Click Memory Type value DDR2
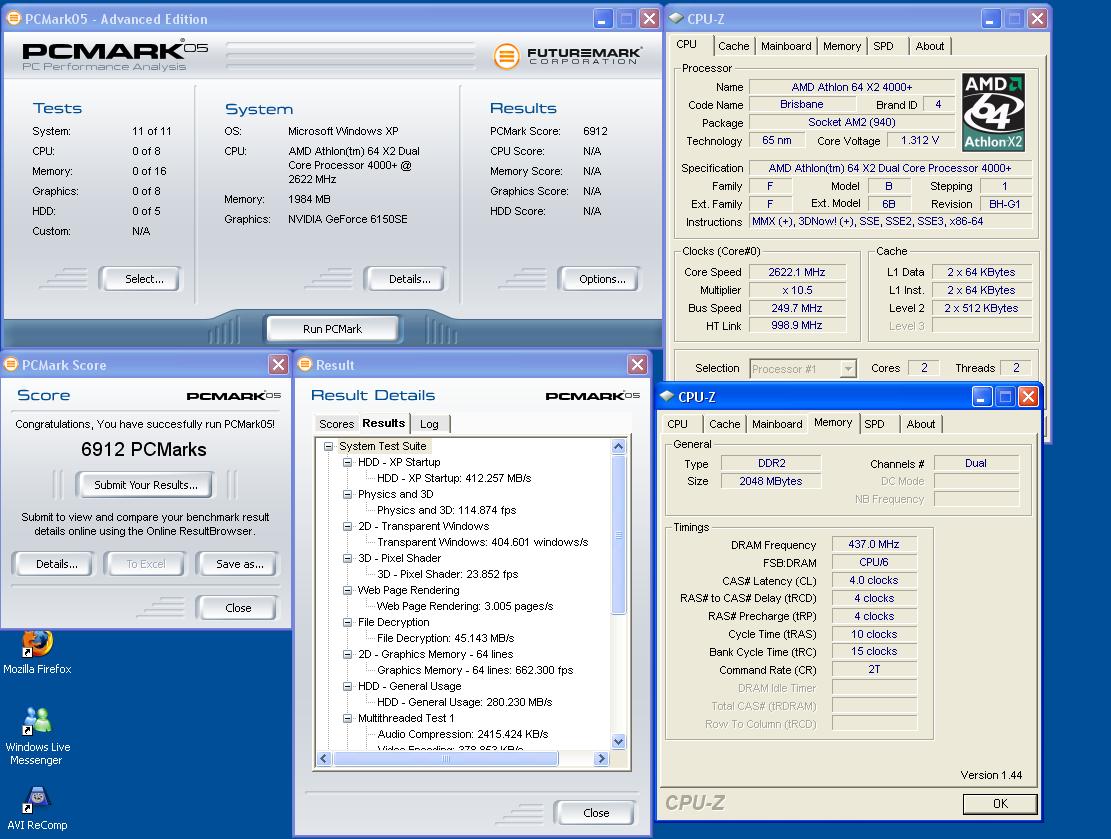This screenshot has width=1111, height=839. pyautogui.click(x=771, y=463)
